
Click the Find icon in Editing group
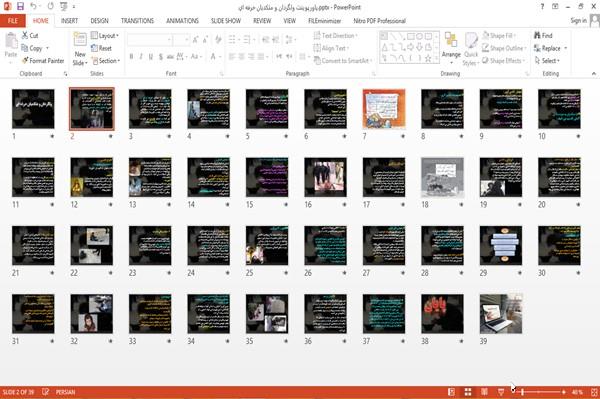click(537, 35)
